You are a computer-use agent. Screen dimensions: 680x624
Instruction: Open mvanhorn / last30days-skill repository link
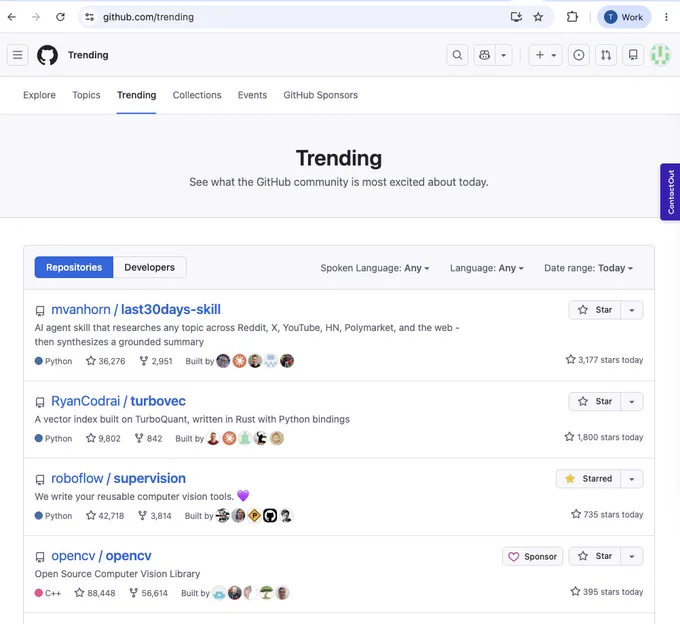coord(136,309)
